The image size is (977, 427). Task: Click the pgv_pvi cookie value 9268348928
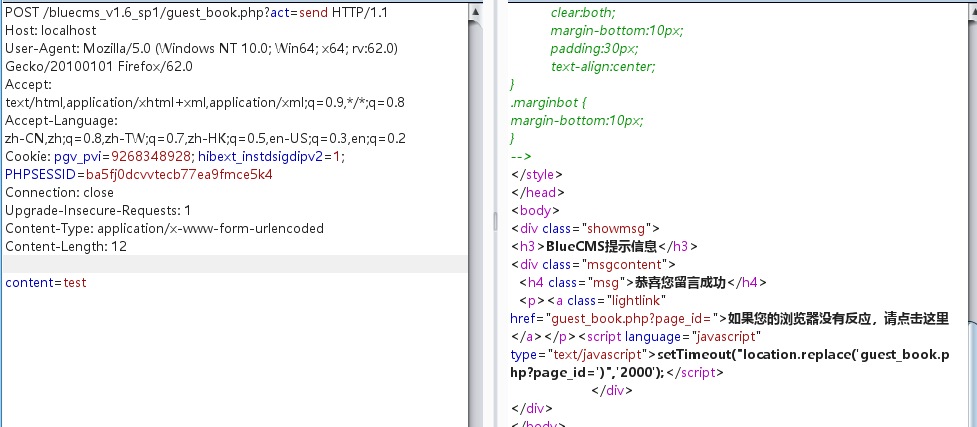point(150,156)
